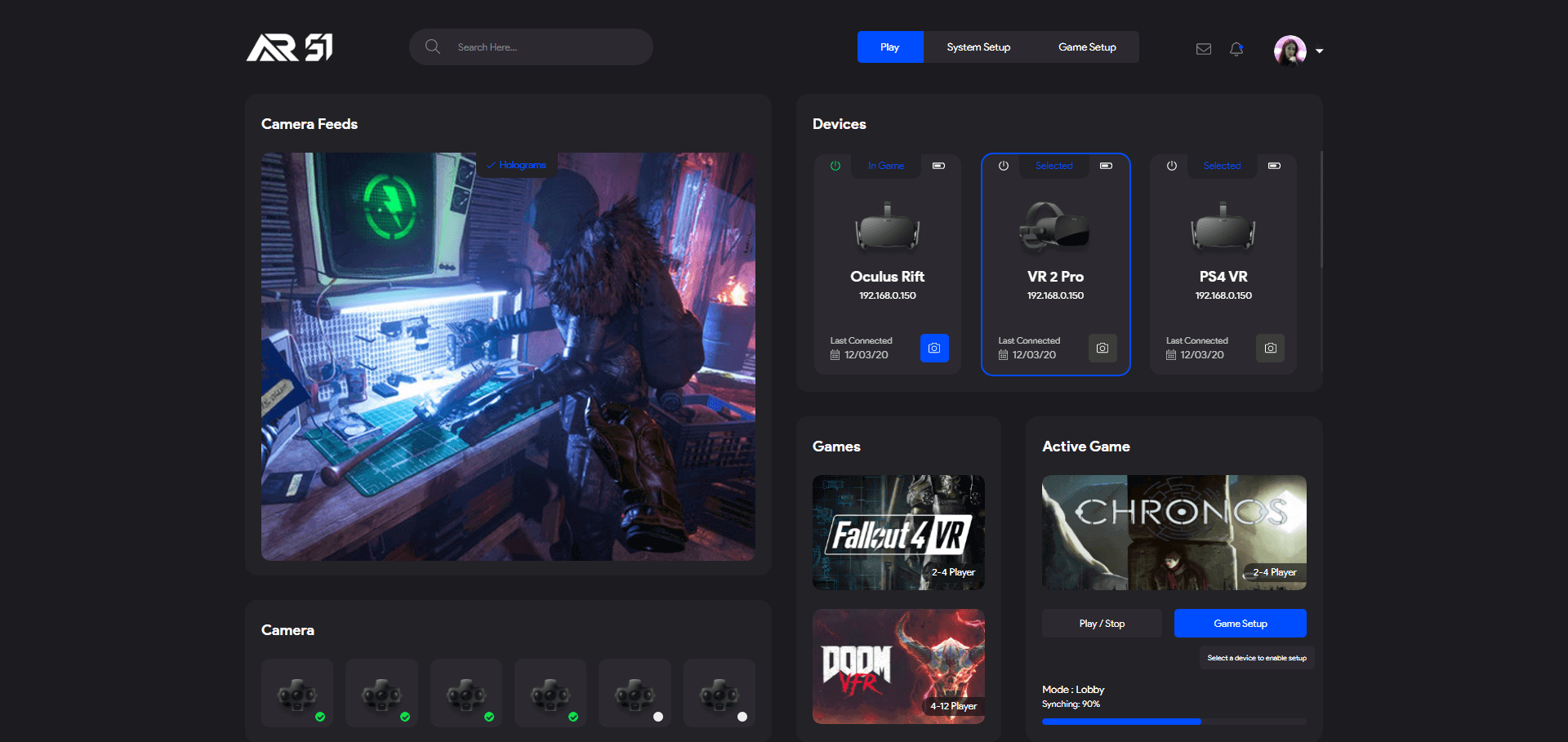Click the calendar icon on Oculus Rift card

coord(835,355)
